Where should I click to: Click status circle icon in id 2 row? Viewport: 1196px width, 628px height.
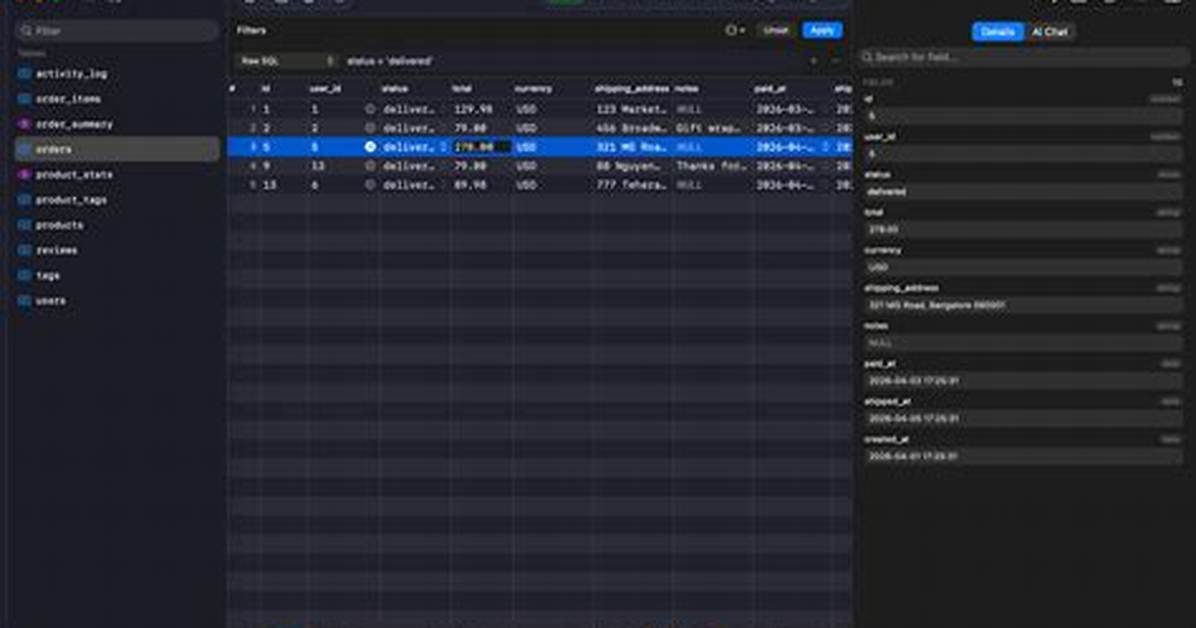(x=370, y=128)
